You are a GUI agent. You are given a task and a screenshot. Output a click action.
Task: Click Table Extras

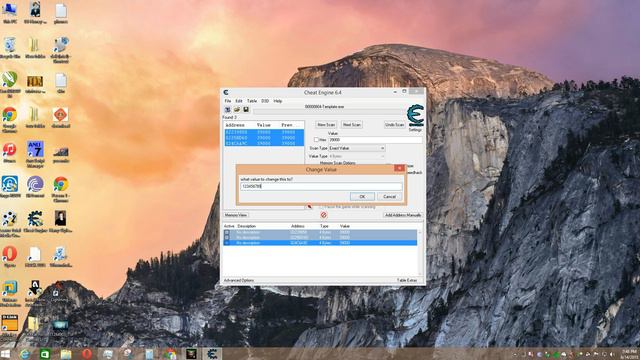tap(407, 280)
